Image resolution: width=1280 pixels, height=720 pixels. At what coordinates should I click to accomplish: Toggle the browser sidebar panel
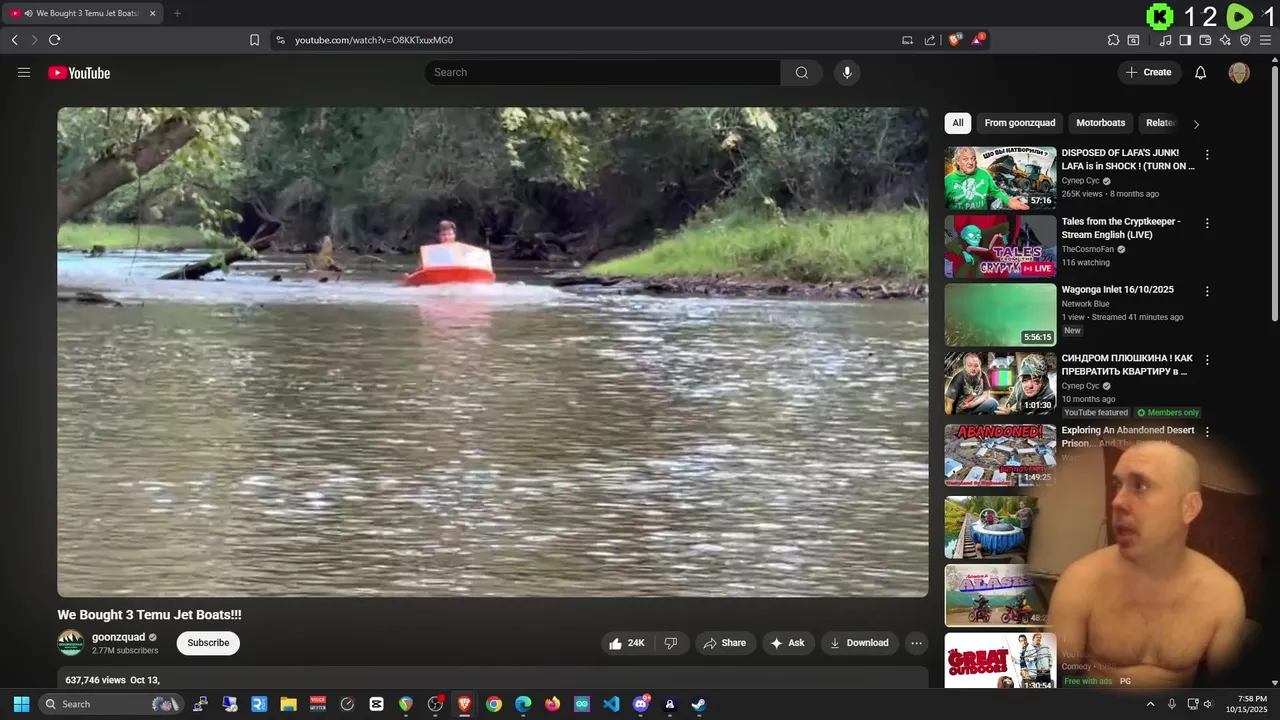(1185, 40)
